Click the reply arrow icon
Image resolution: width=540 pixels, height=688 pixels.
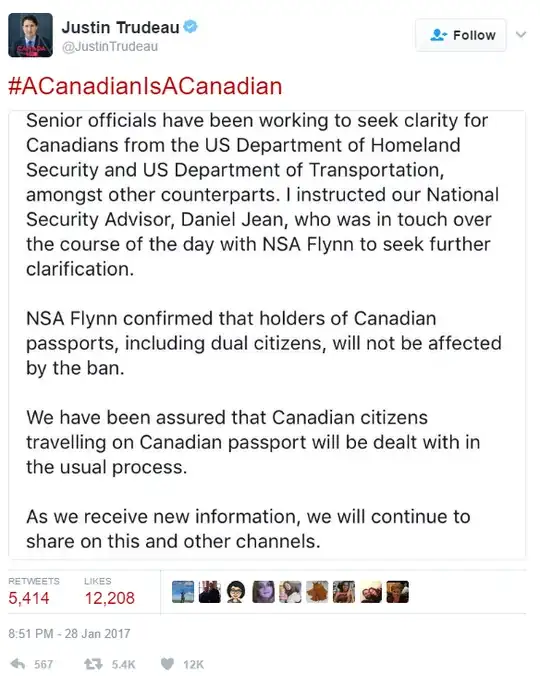[x=18, y=663]
